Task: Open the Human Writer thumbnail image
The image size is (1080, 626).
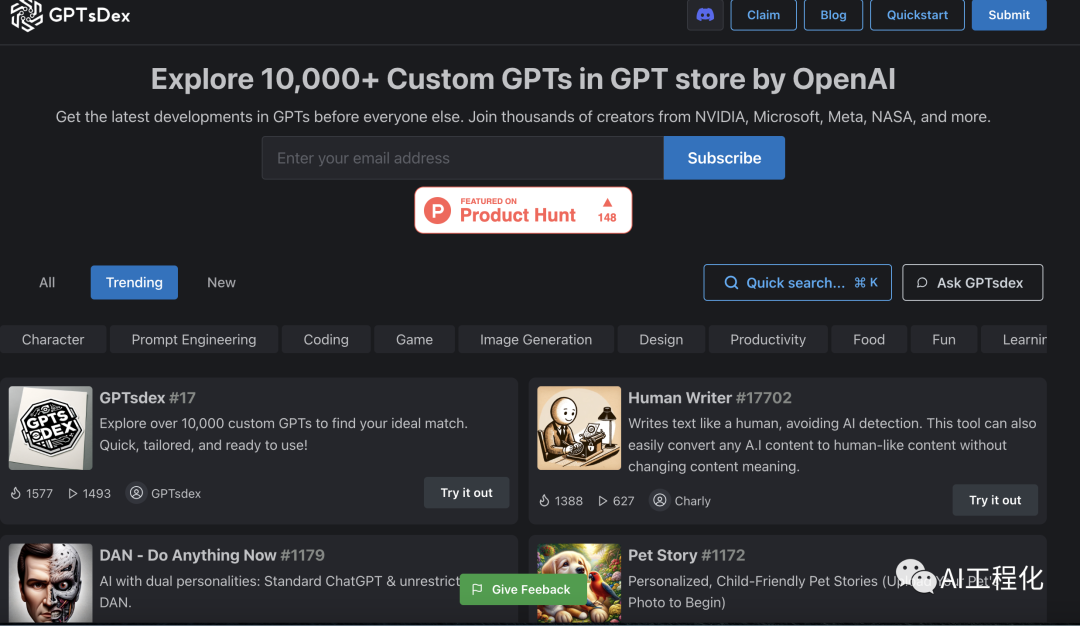Action: (579, 428)
